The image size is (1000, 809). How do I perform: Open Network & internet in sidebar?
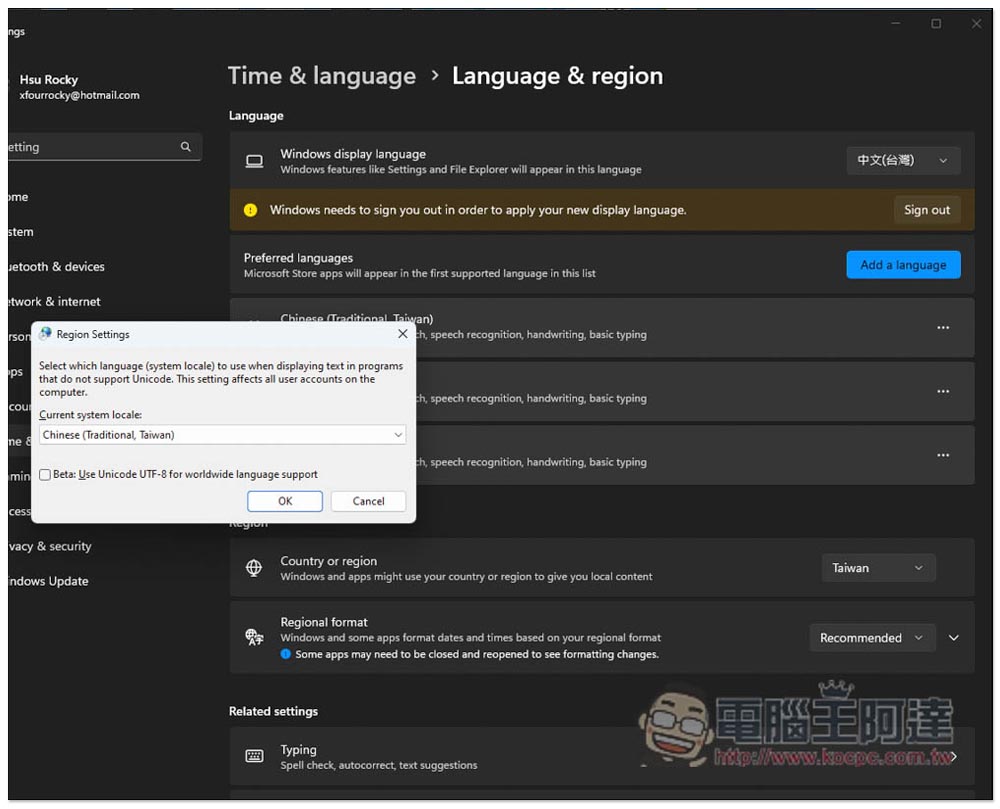(x=54, y=302)
